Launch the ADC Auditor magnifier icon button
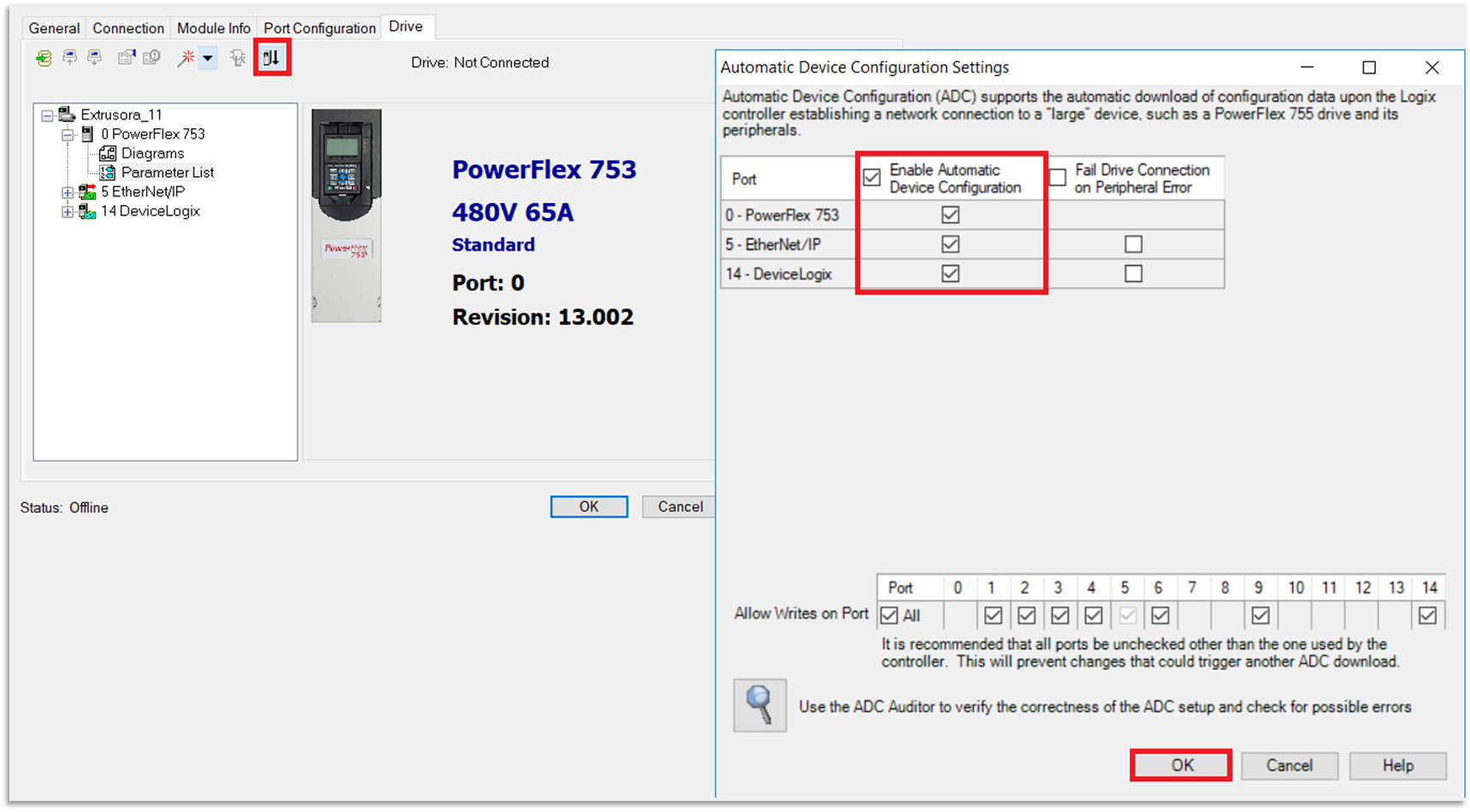This screenshot has height=812, width=1470. [759, 705]
